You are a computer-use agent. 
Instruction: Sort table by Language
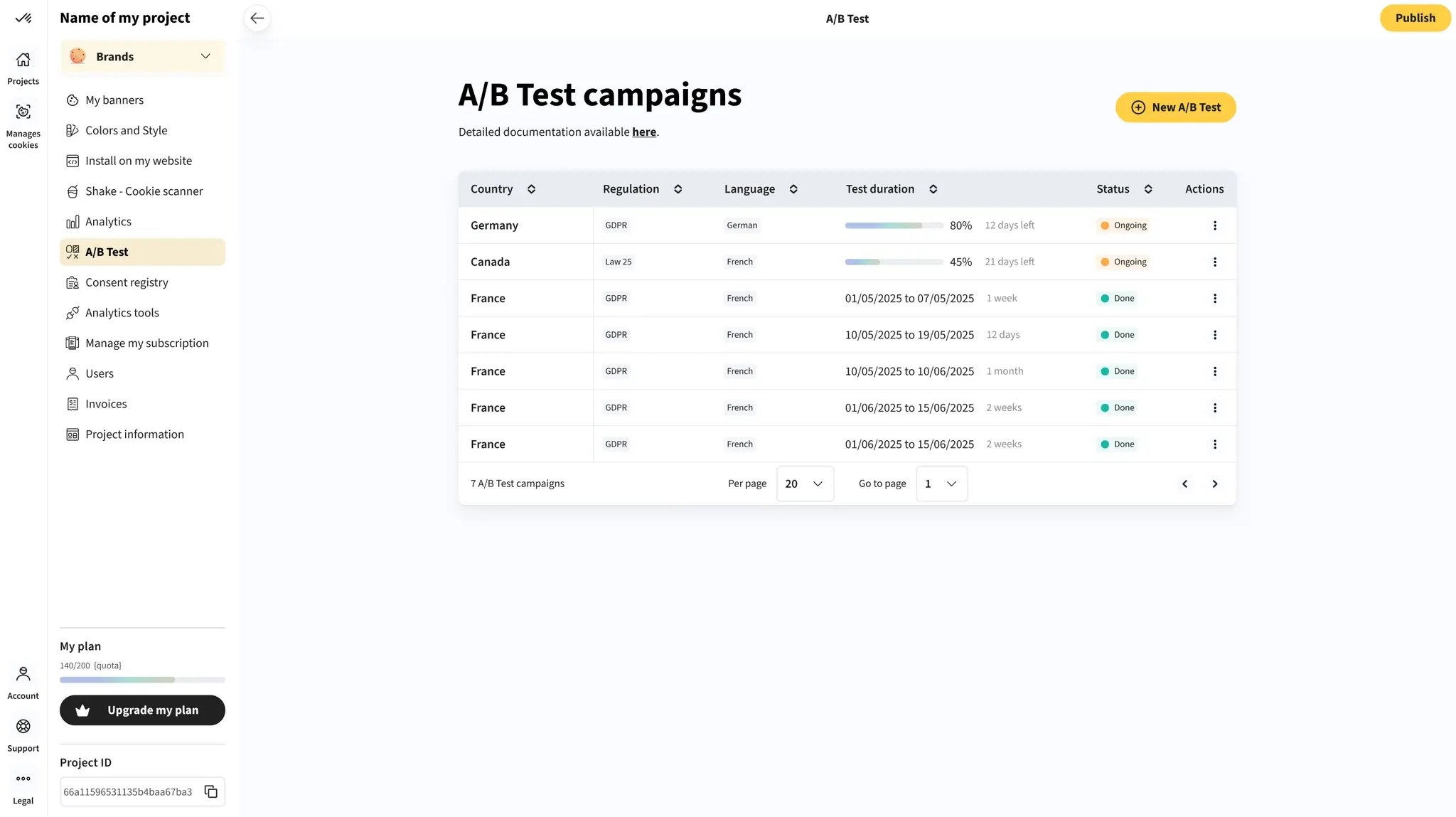pyautogui.click(x=793, y=189)
